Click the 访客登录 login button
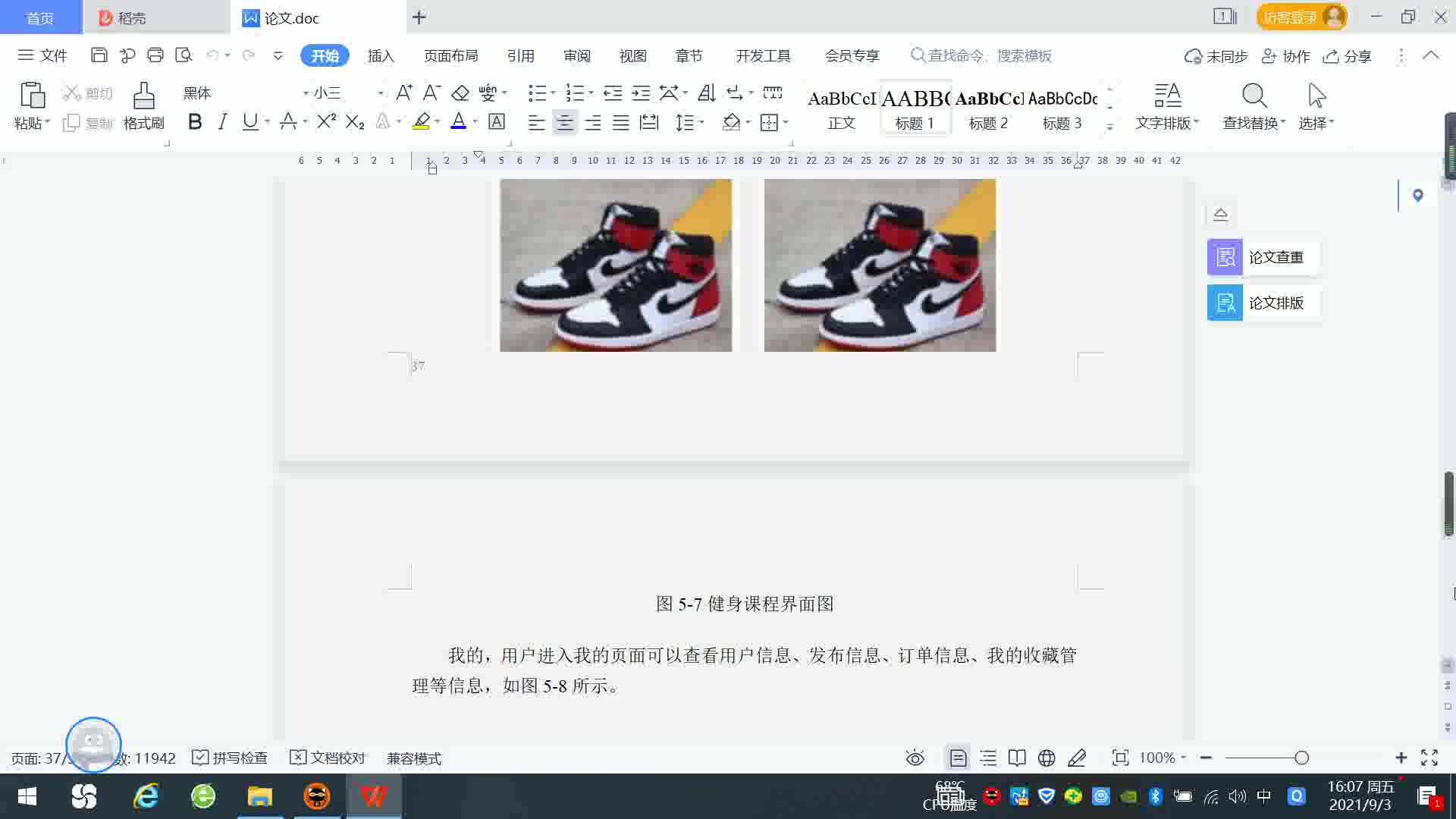Screen dimensions: 1456x819 (x=1301, y=17)
